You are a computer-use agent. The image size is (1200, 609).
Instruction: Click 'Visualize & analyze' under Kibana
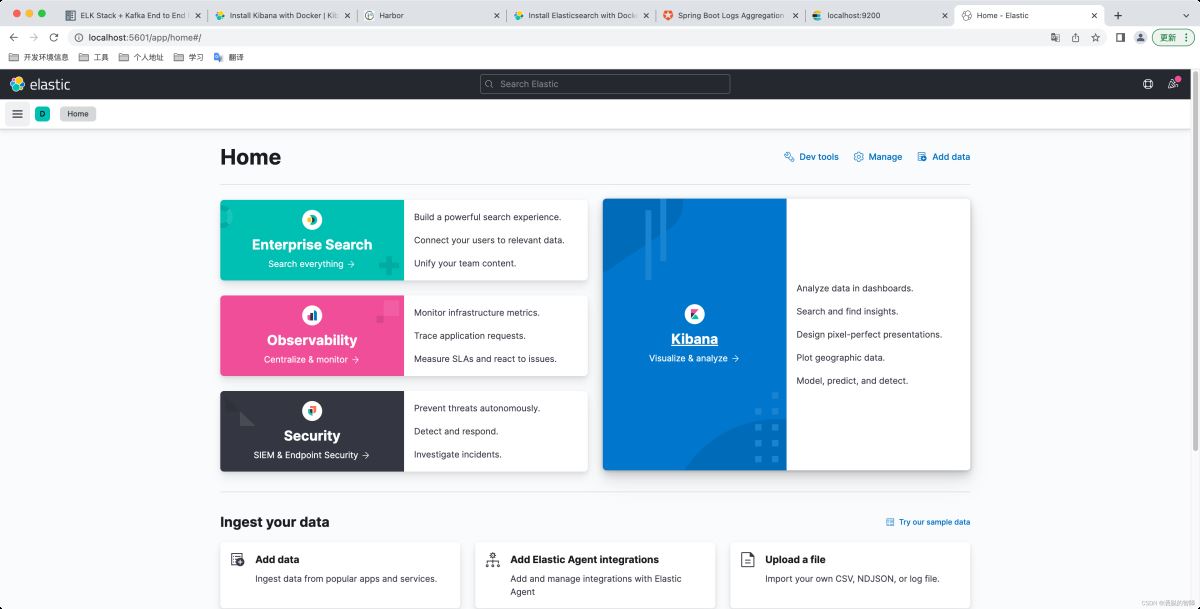click(x=694, y=358)
